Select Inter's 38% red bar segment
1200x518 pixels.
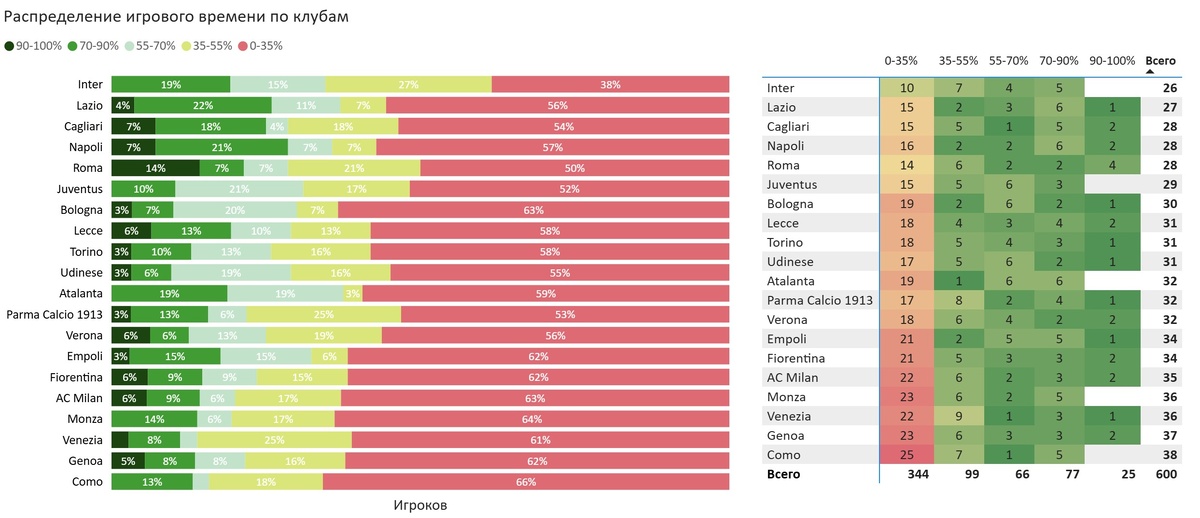click(x=610, y=85)
